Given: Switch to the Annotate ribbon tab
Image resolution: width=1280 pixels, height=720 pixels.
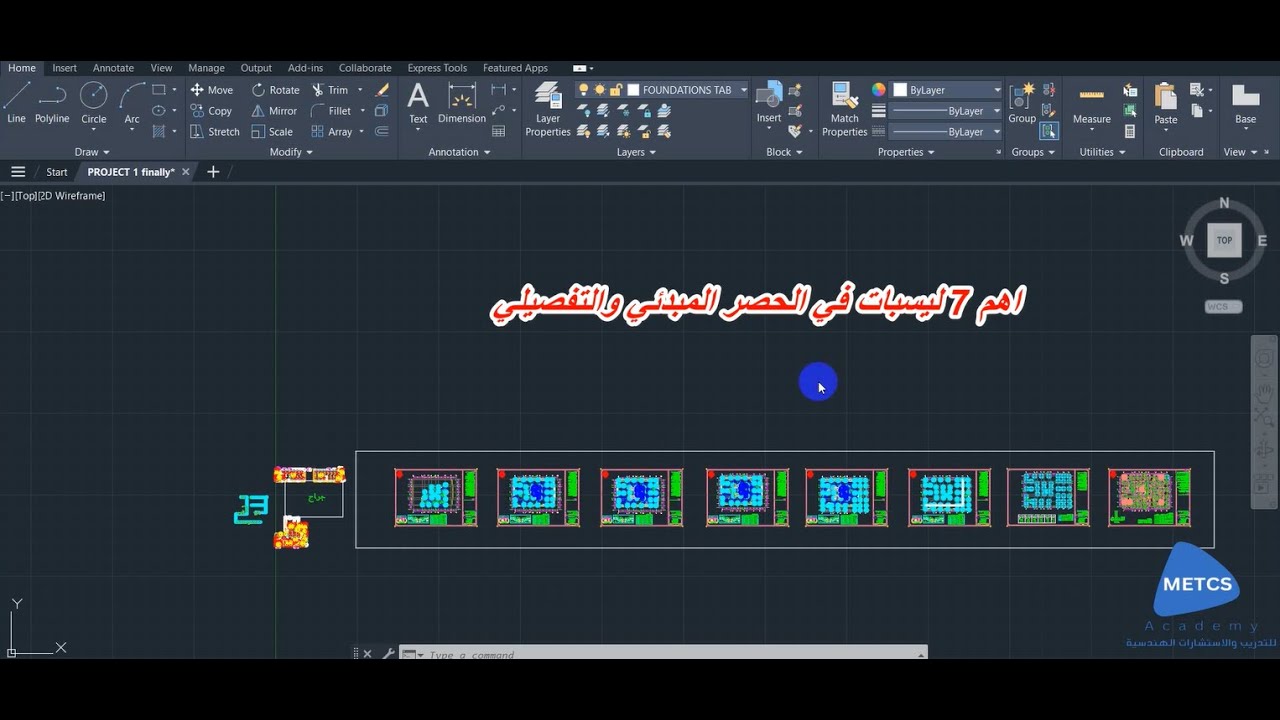Looking at the screenshot, I should [113, 68].
